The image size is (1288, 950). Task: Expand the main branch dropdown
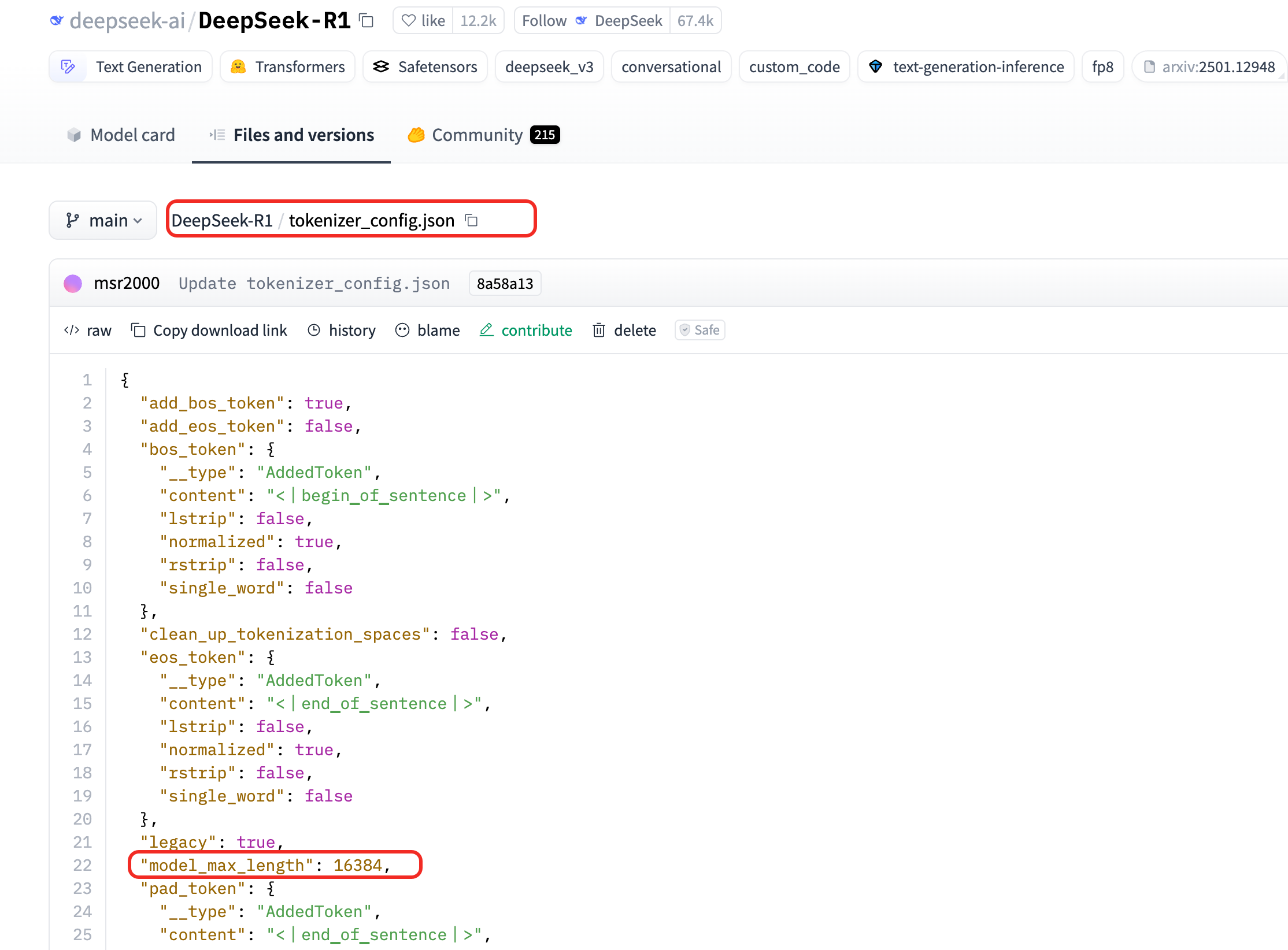(103, 220)
